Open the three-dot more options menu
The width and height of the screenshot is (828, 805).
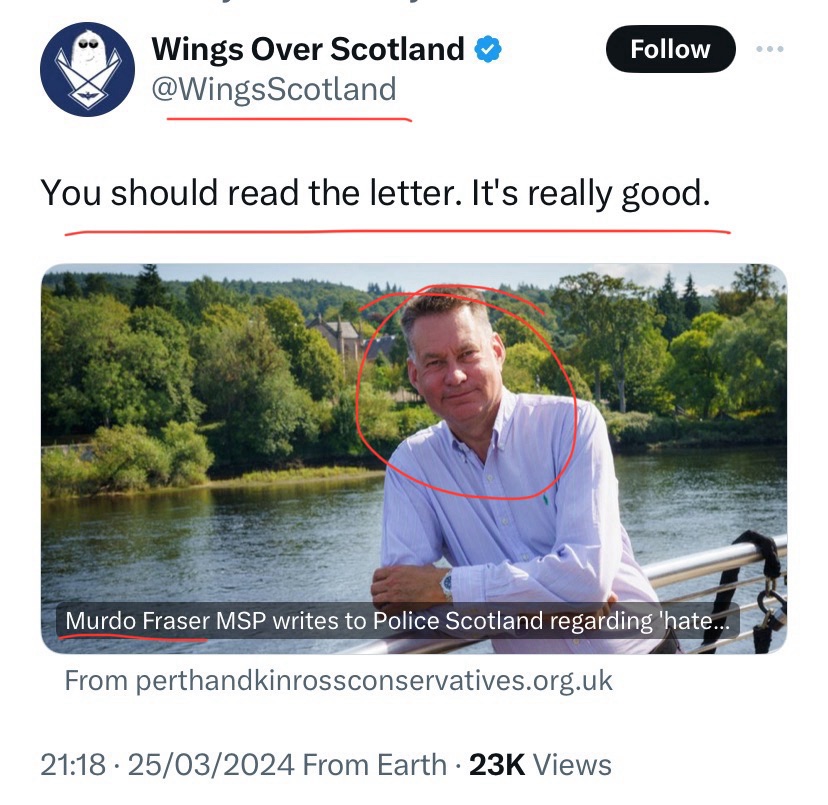click(769, 49)
